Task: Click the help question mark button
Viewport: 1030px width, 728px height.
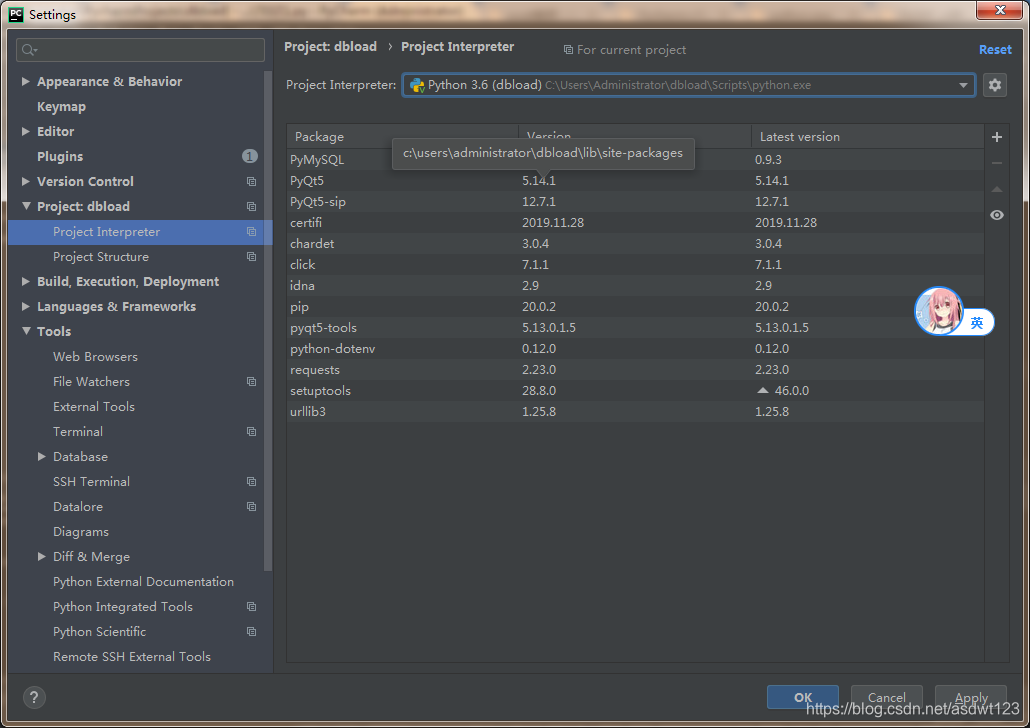Action: (x=34, y=697)
